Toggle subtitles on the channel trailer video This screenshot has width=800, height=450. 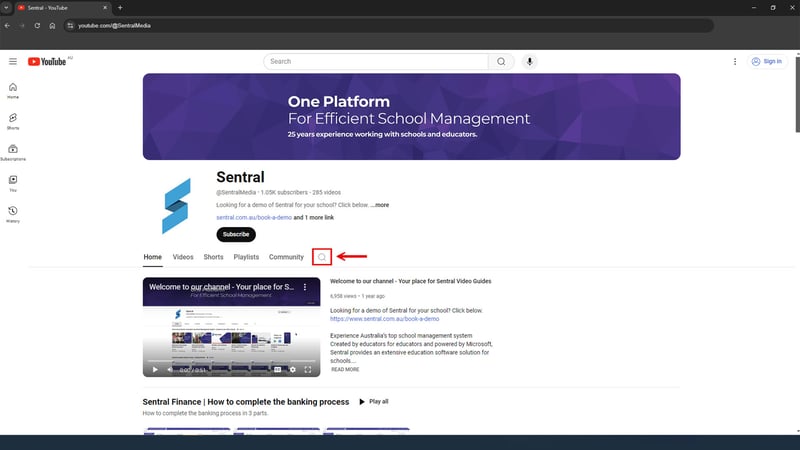pos(278,369)
